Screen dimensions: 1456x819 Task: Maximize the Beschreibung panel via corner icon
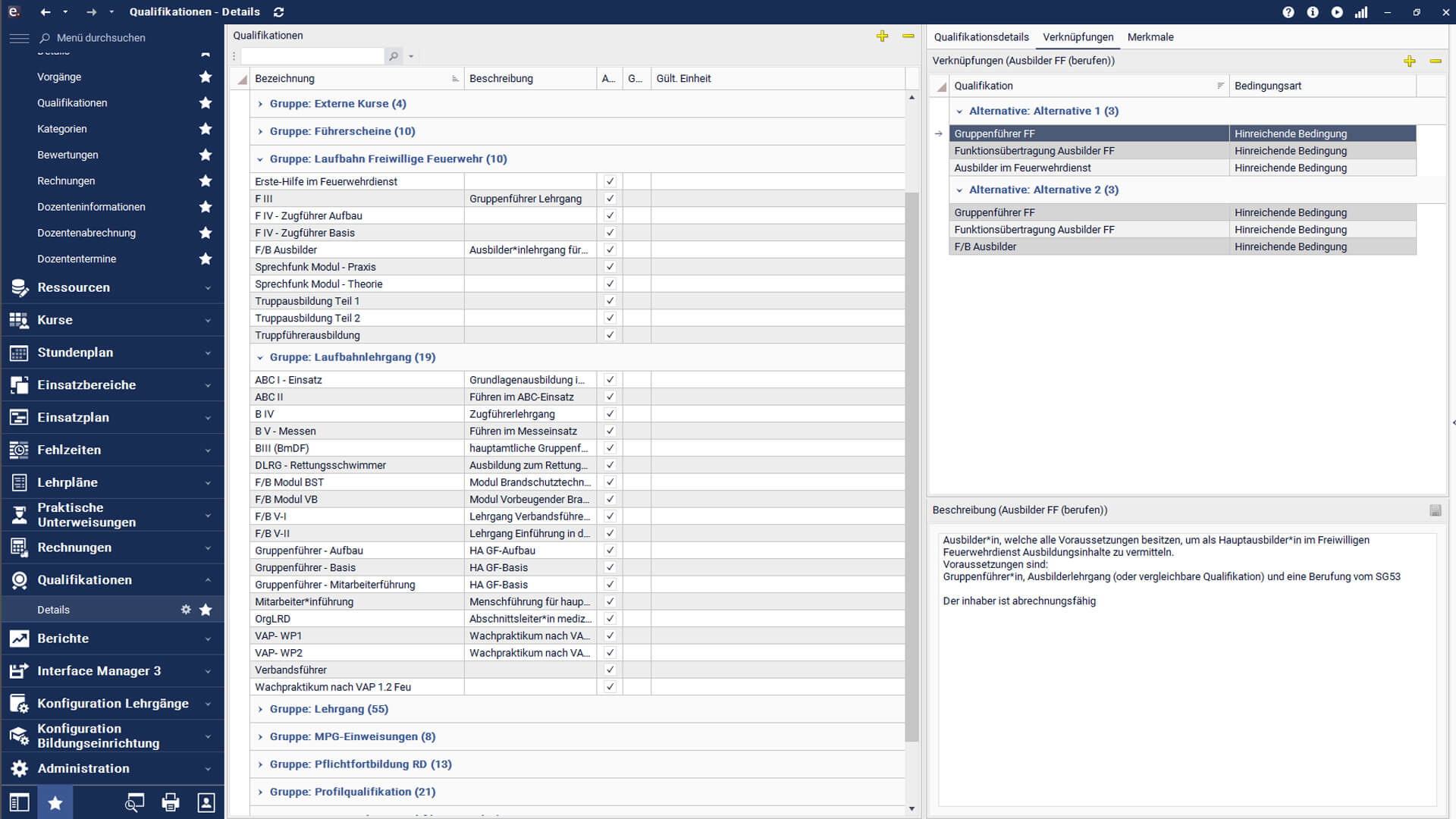coord(1436,510)
